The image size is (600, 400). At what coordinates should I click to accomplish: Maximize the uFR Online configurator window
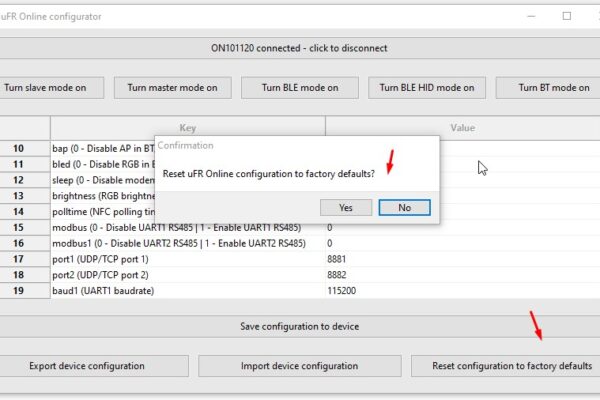tap(567, 16)
